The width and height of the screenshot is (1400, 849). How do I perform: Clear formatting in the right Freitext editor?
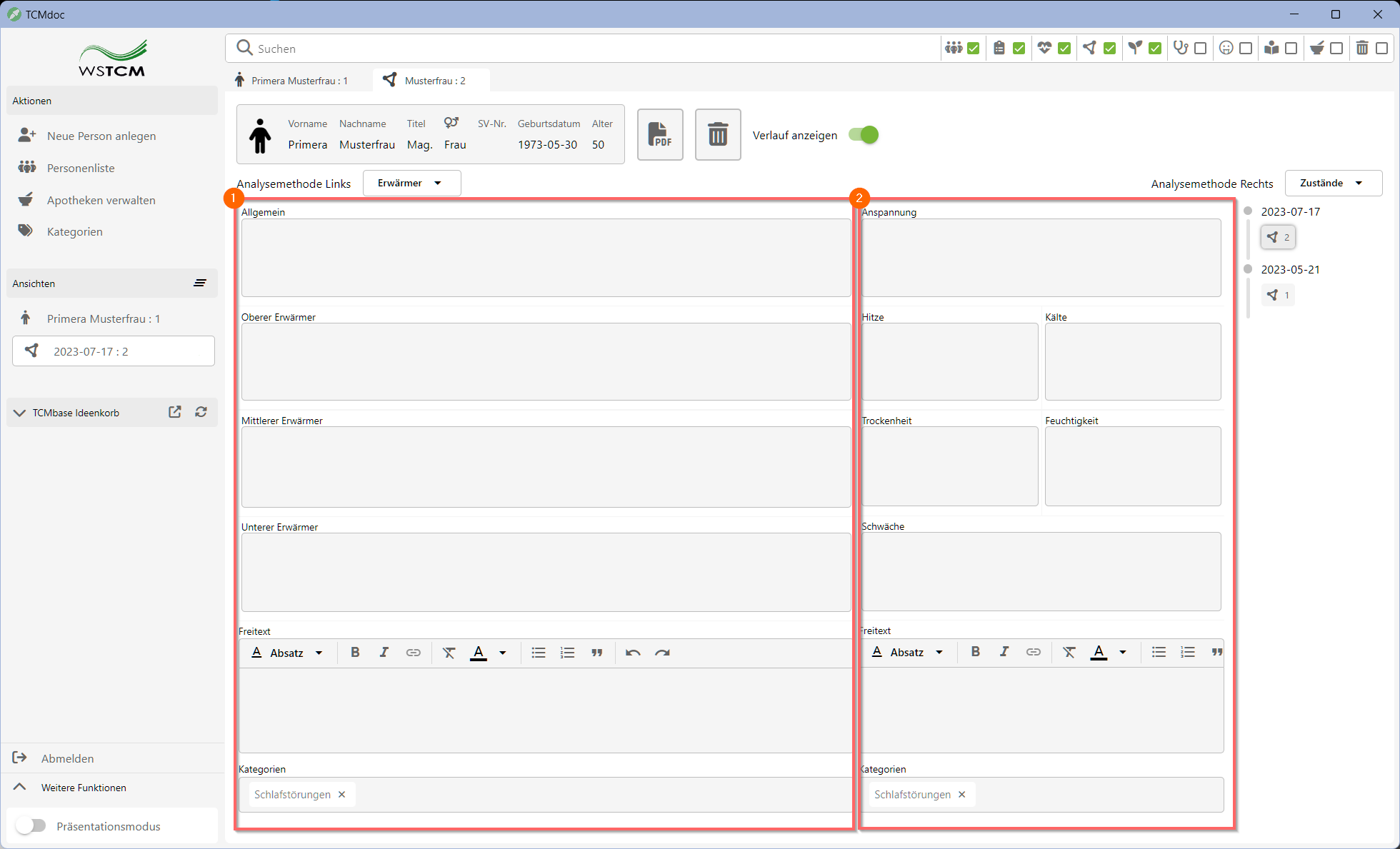point(1069,652)
